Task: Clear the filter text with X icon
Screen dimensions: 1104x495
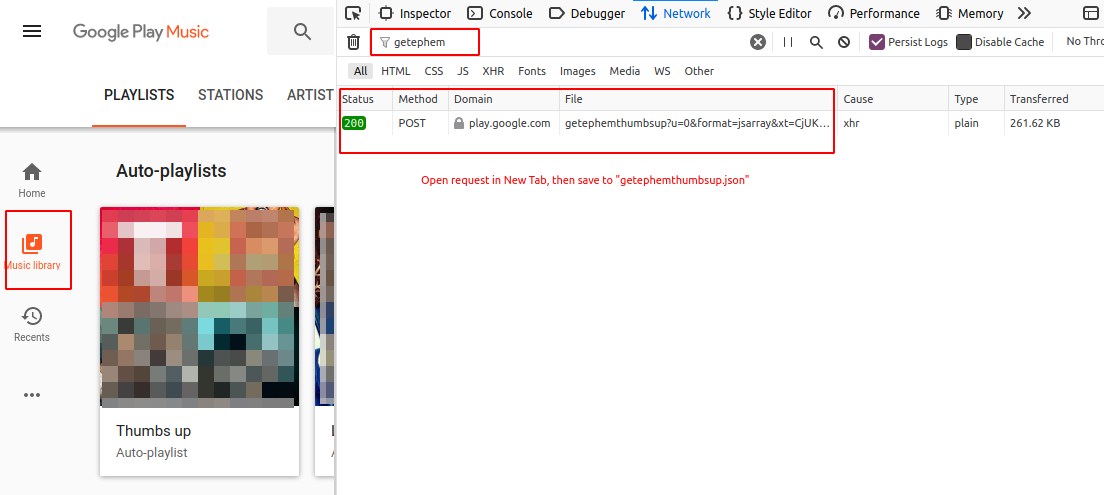Action: (x=758, y=42)
